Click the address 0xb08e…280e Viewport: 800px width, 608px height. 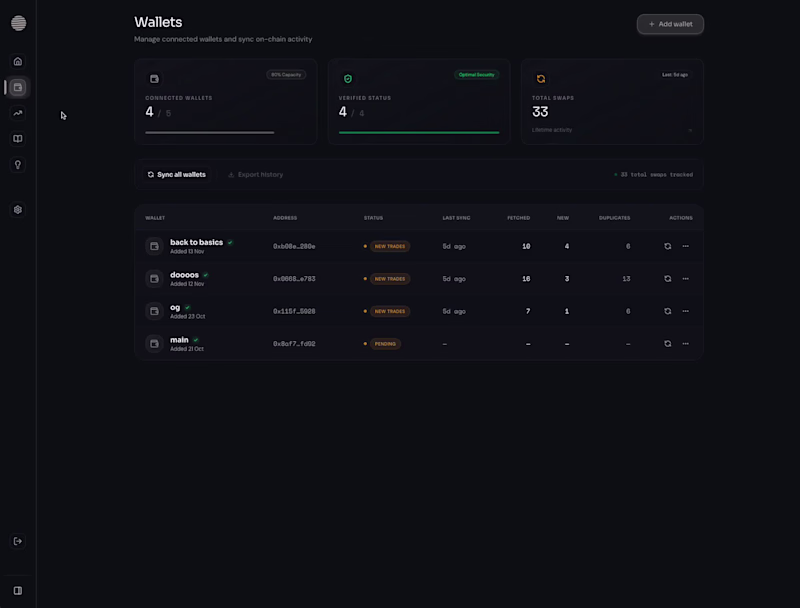click(294, 246)
